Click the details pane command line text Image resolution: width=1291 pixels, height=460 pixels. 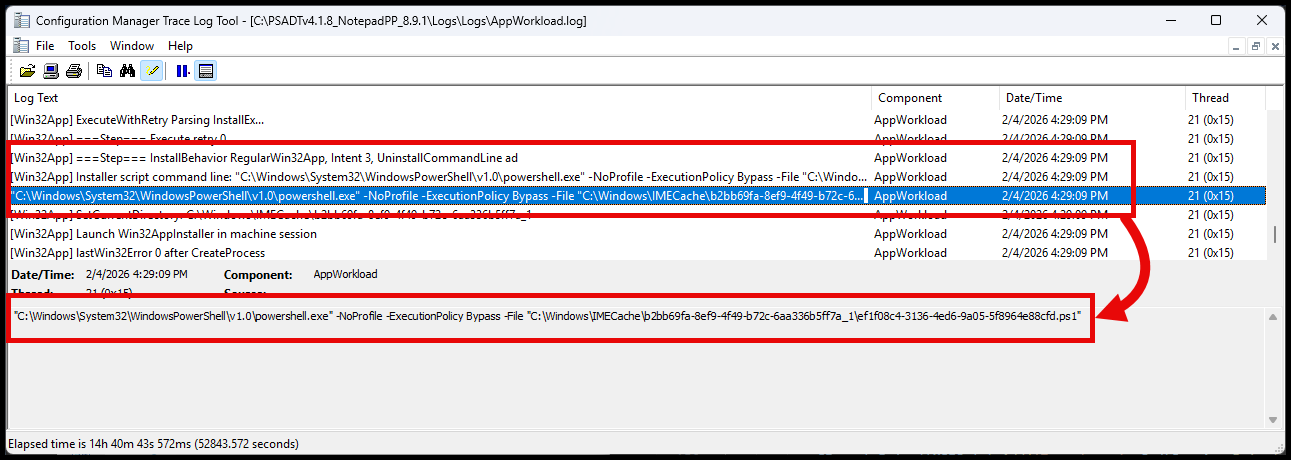click(548, 317)
